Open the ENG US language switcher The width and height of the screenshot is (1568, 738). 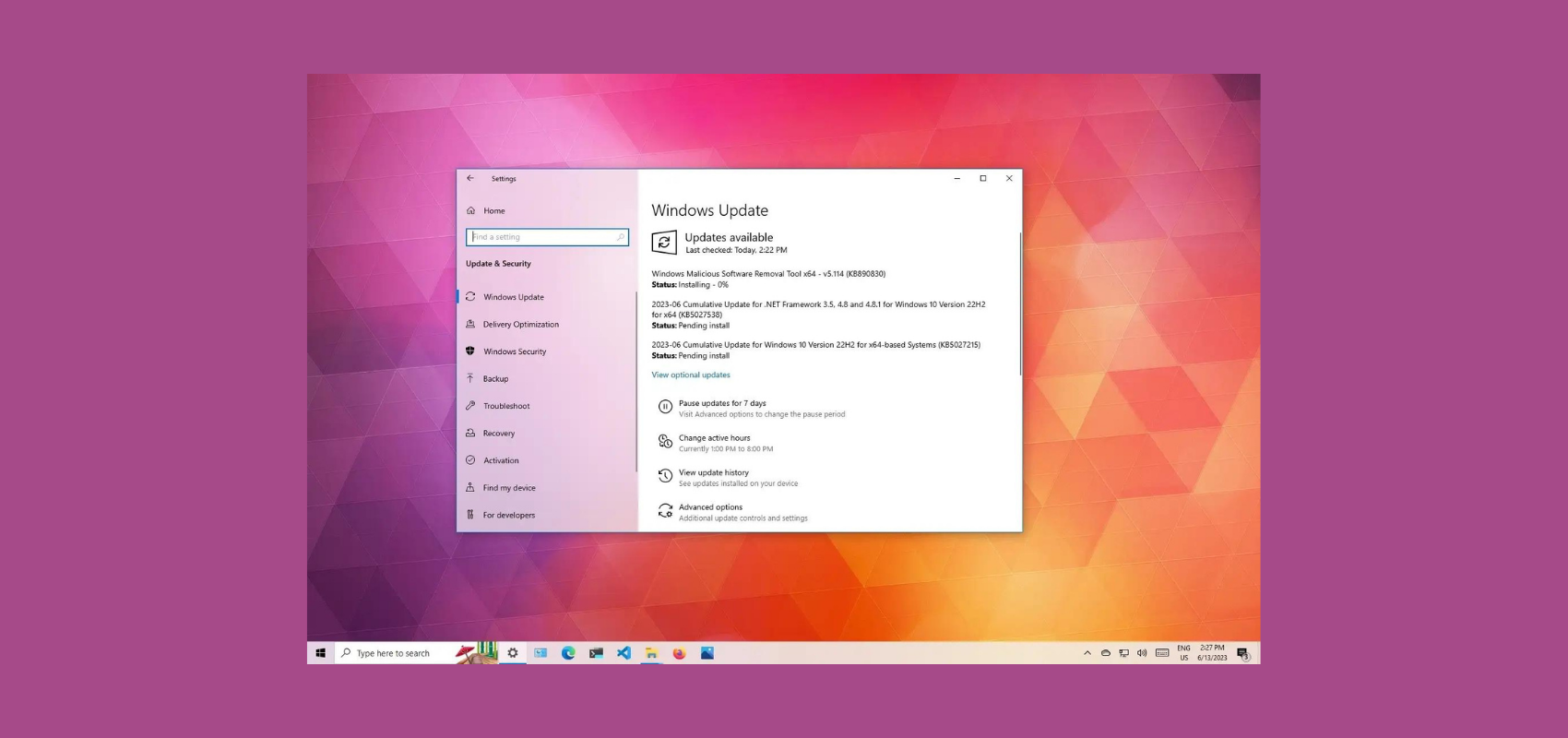[x=1183, y=653]
